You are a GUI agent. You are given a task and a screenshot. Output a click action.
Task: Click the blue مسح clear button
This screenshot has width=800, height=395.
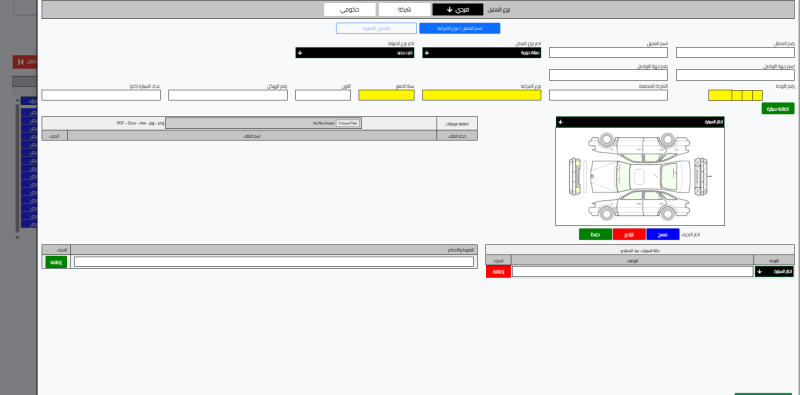[663, 235]
